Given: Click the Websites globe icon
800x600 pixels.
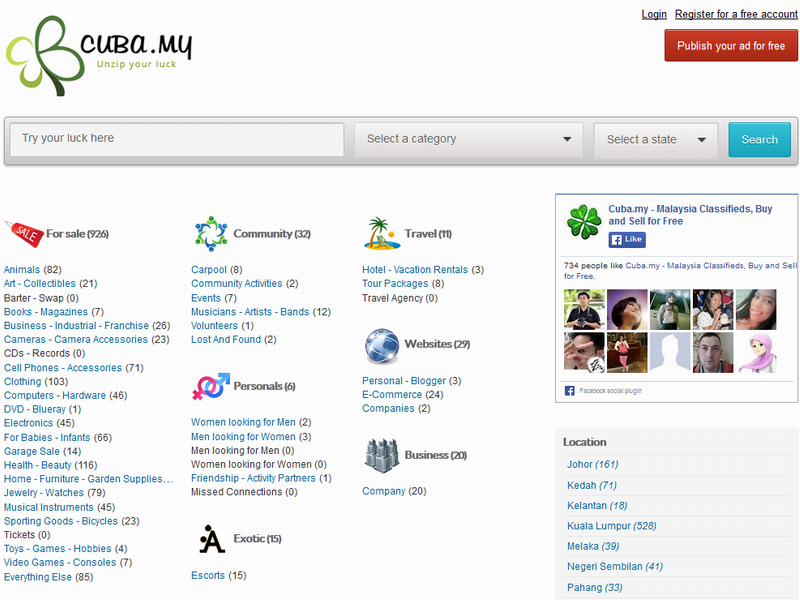Looking at the screenshot, I should point(382,345).
